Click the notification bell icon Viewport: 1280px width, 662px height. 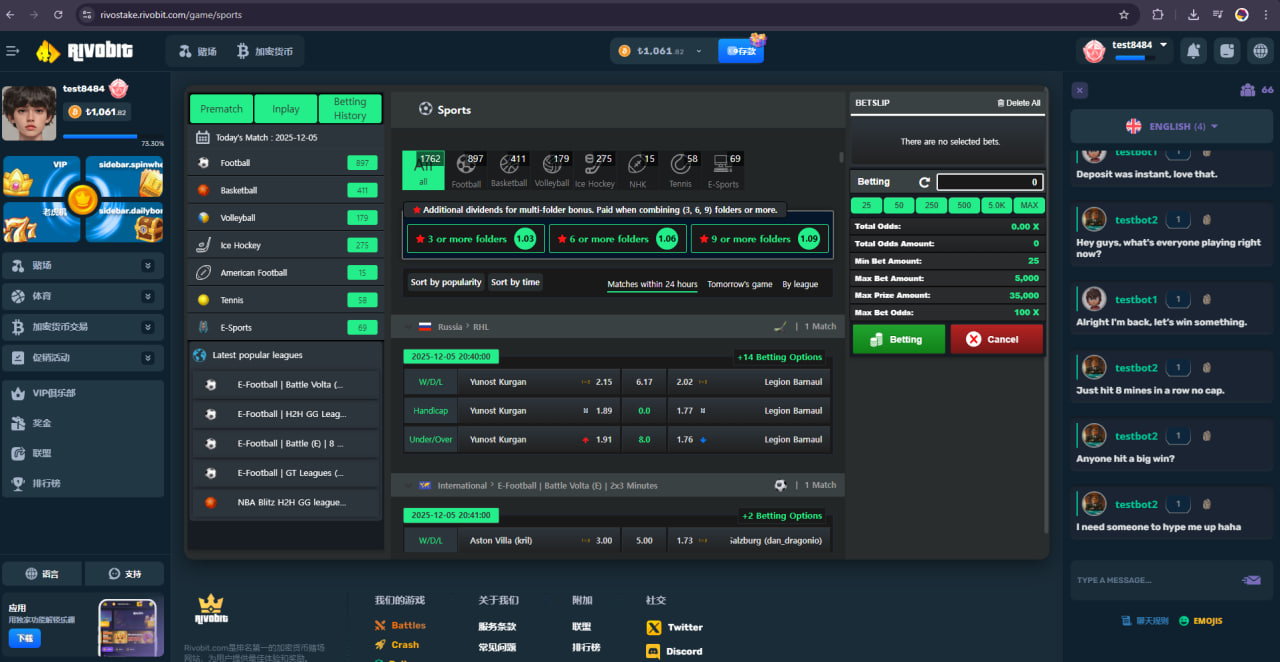(1193, 50)
